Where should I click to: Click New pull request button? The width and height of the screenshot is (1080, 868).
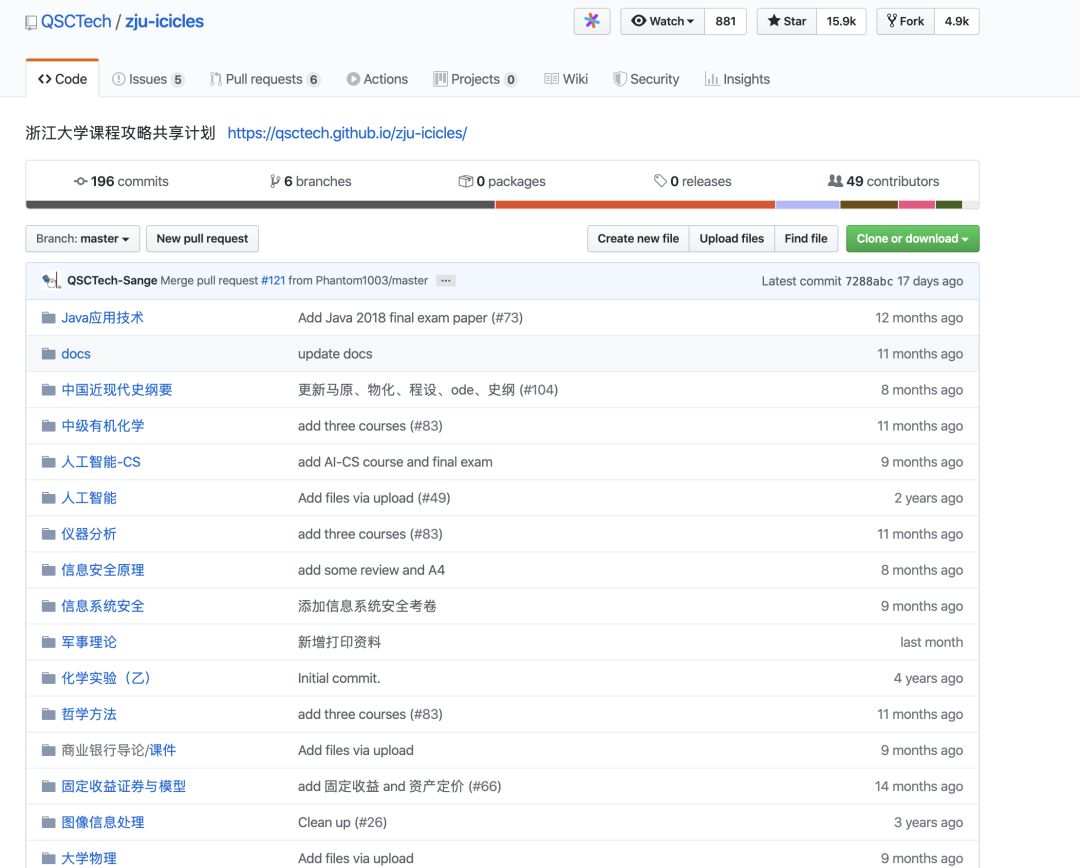pyautogui.click(x=202, y=238)
